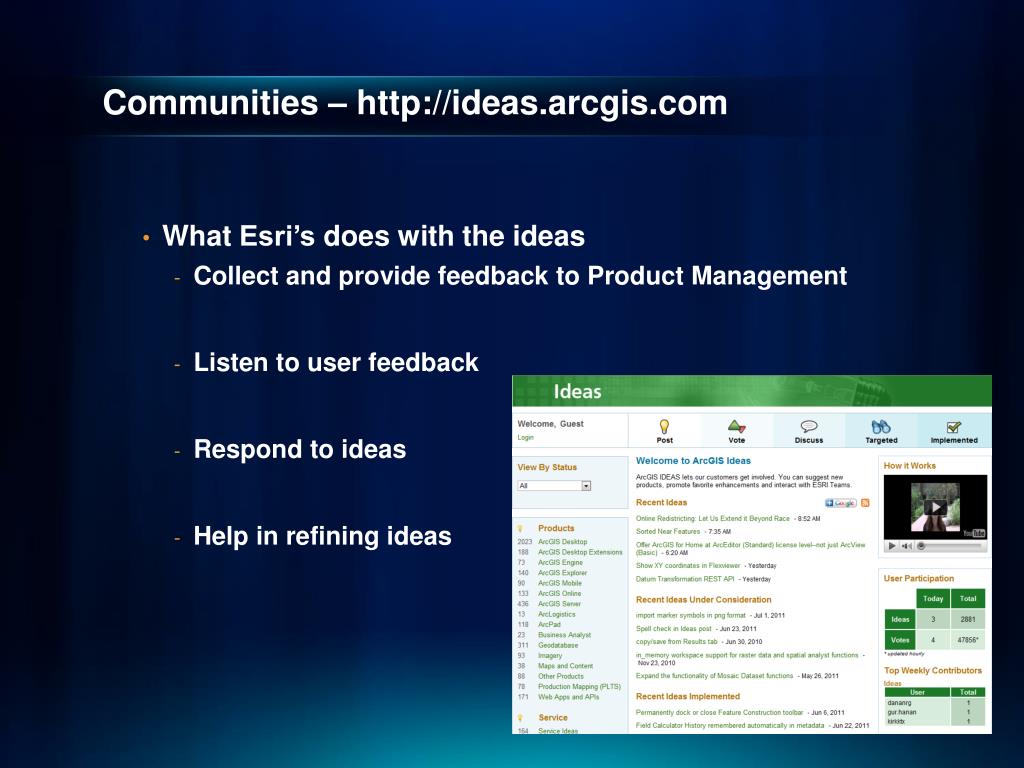Open the View By Status dropdown

point(554,486)
